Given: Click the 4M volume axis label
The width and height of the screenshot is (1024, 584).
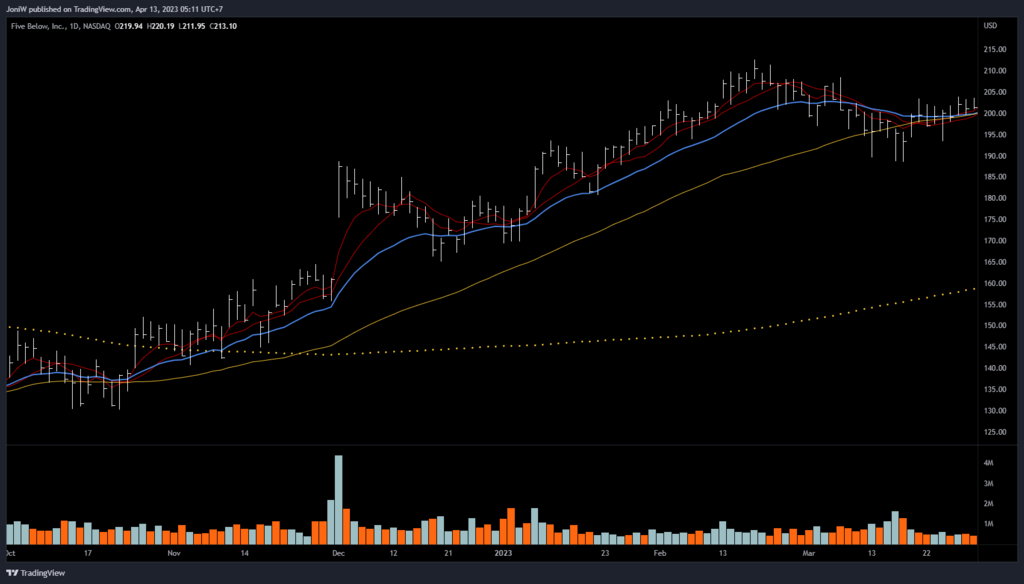Looking at the screenshot, I should (x=988, y=464).
